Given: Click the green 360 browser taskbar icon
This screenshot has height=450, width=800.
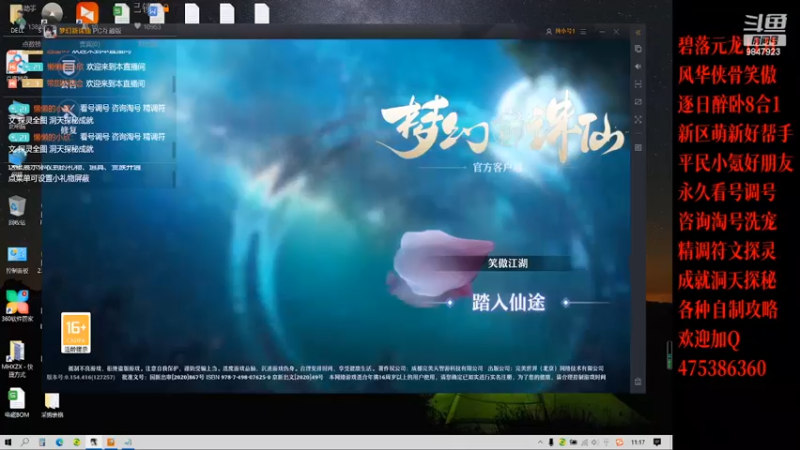Looking at the screenshot, I should coord(77,442).
